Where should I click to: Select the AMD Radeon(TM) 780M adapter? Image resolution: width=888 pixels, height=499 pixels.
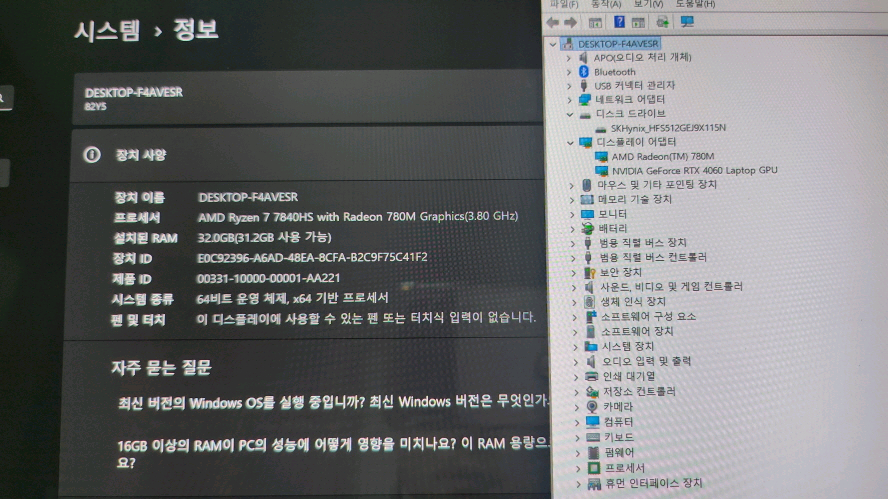pyautogui.click(x=663, y=156)
